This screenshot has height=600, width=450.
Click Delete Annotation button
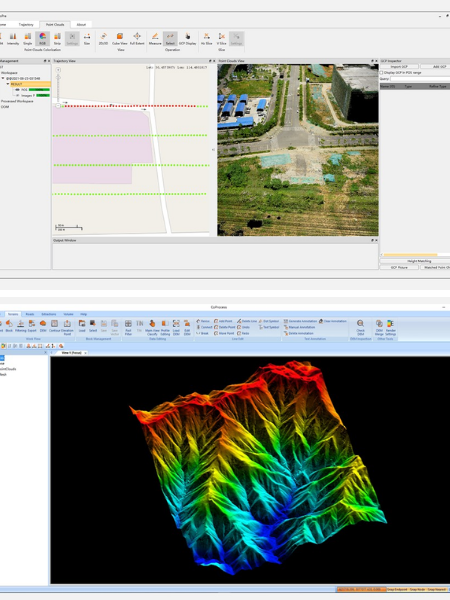299,333
